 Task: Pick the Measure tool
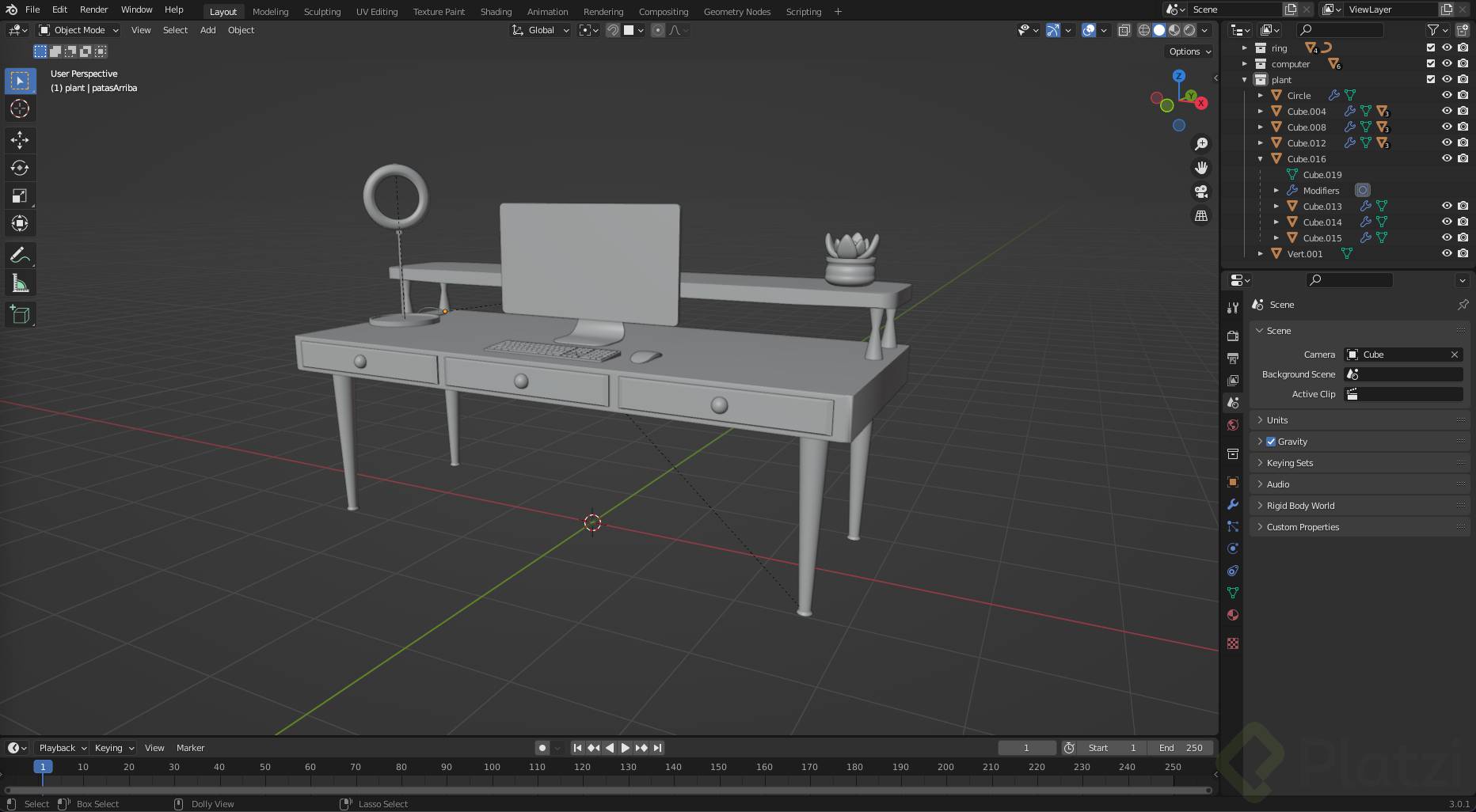pos(20,283)
